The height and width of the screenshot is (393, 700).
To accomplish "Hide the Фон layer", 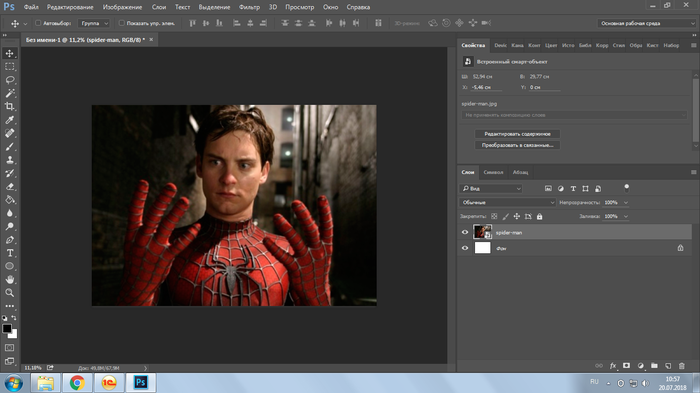I will (465, 248).
